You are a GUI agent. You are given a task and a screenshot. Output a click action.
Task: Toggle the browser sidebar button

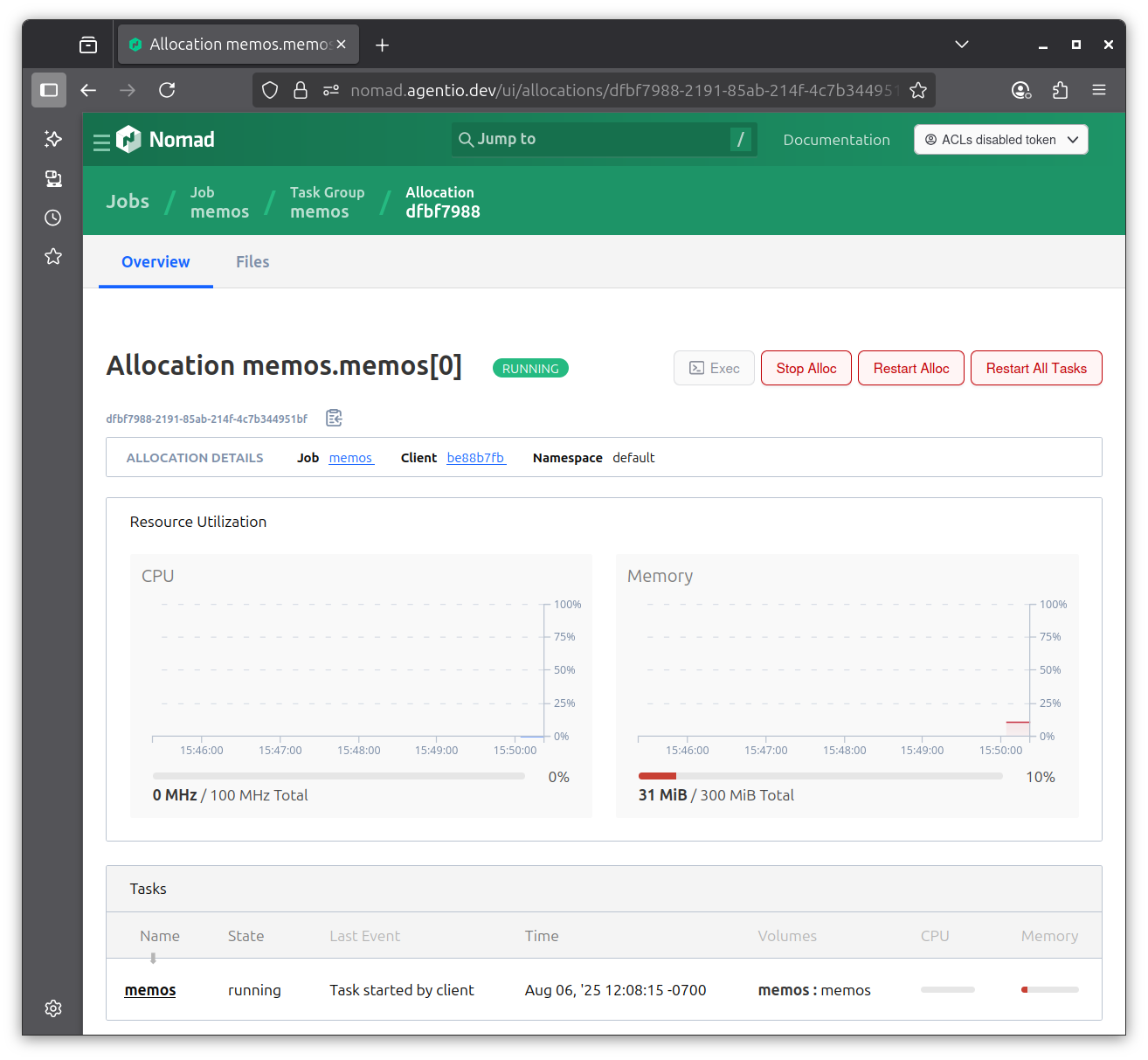(49, 90)
